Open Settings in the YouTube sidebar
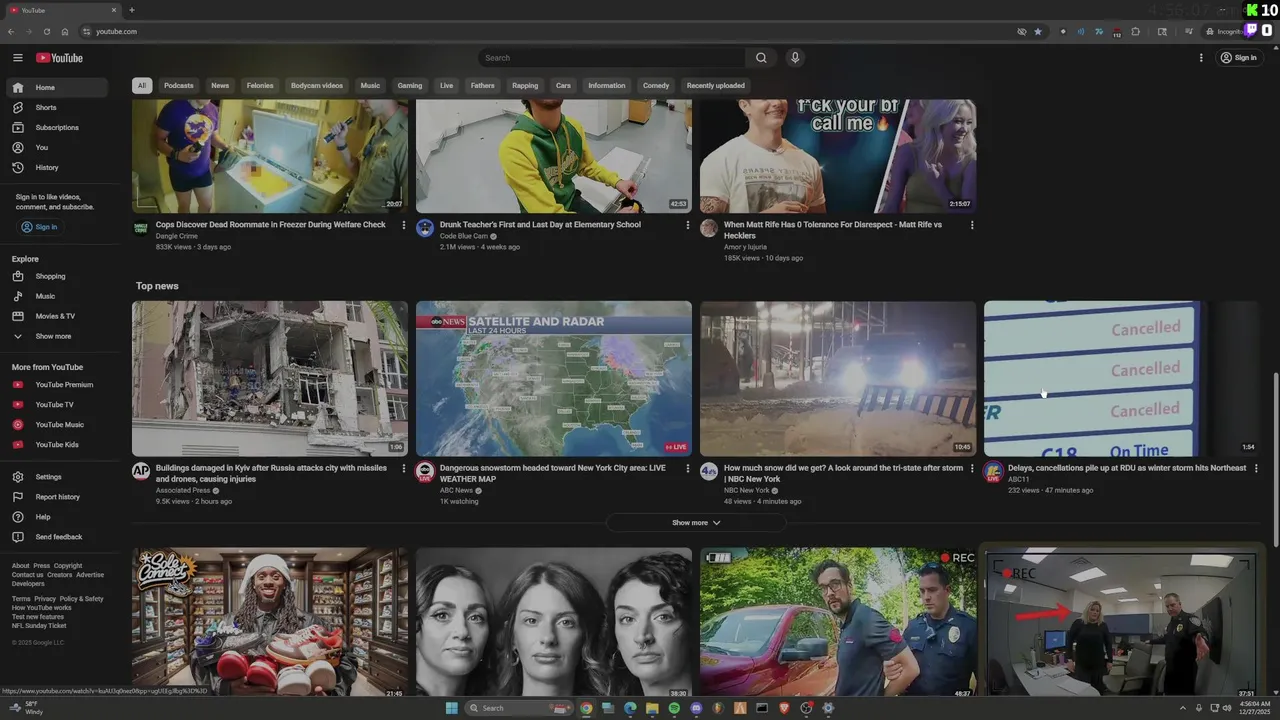The image size is (1280, 720). tap(57, 477)
